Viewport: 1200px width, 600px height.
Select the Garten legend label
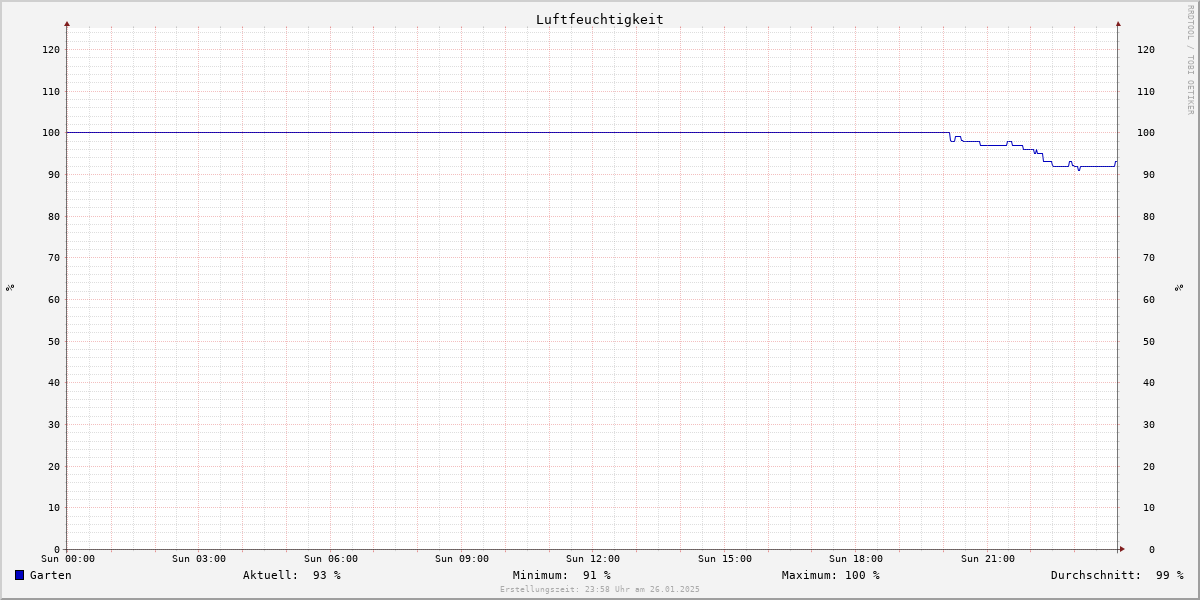50,575
